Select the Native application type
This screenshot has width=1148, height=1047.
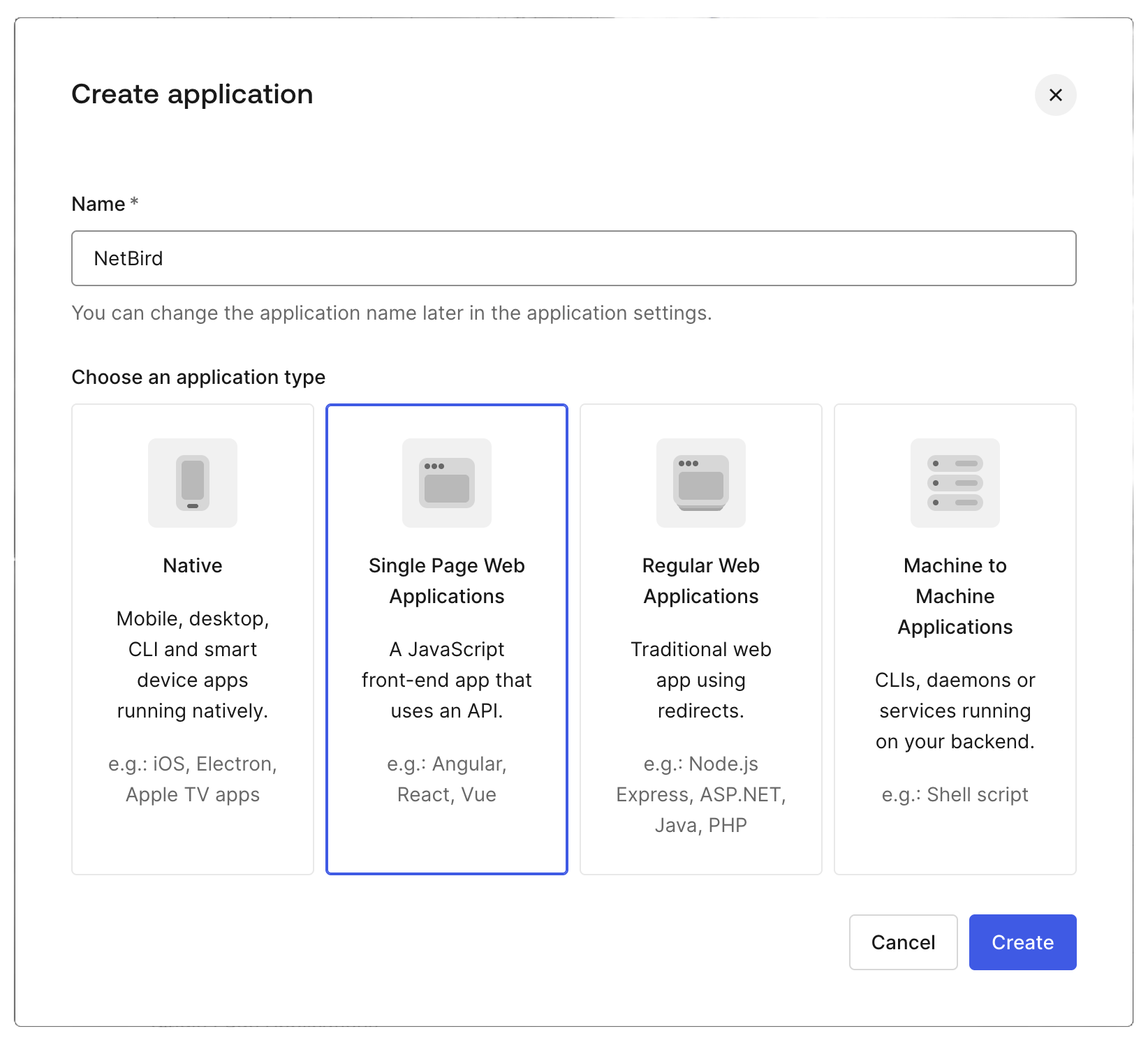(x=192, y=639)
